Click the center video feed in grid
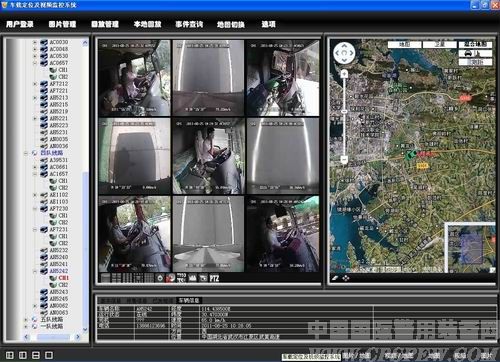 pyautogui.click(x=209, y=156)
